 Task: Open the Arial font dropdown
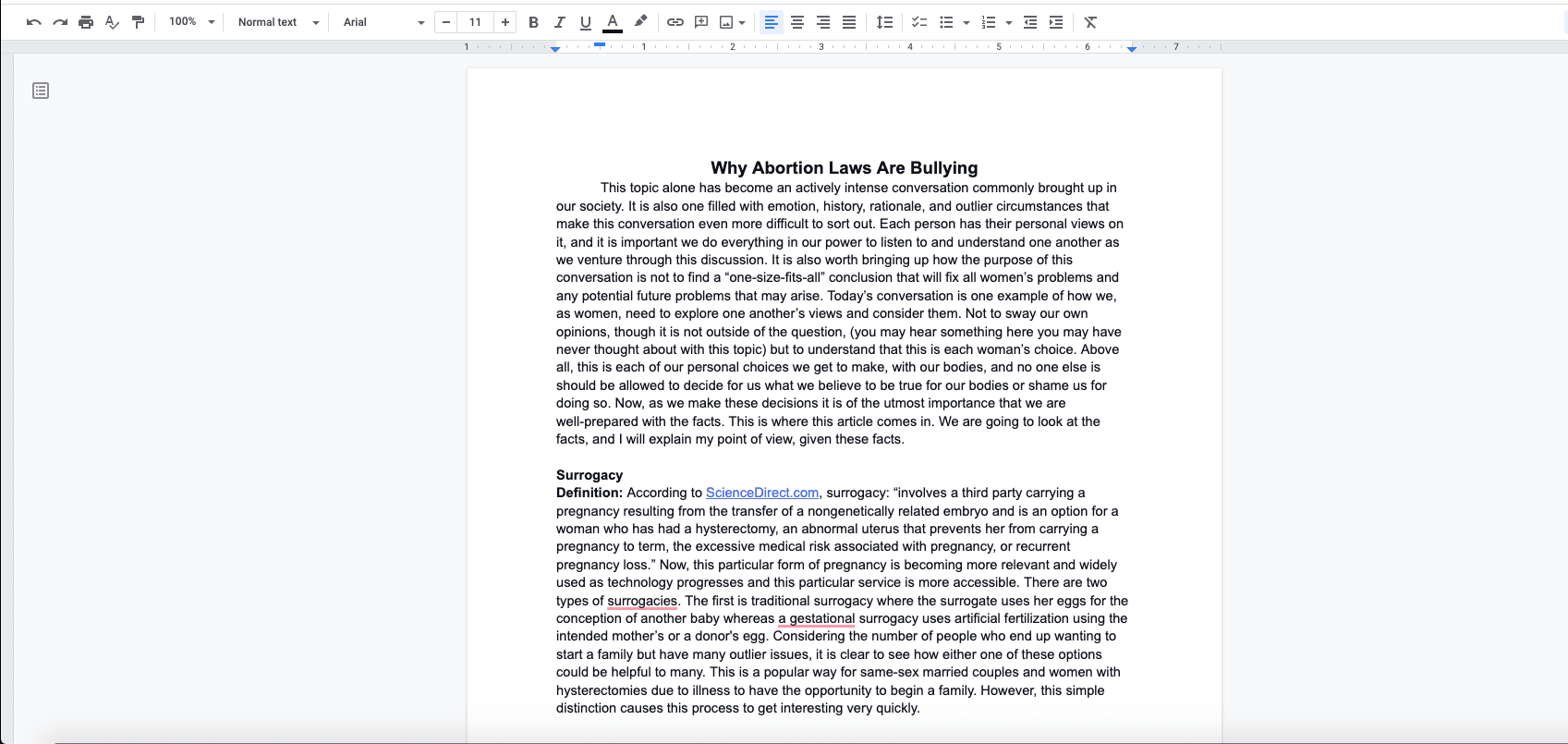pyautogui.click(x=383, y=22)
